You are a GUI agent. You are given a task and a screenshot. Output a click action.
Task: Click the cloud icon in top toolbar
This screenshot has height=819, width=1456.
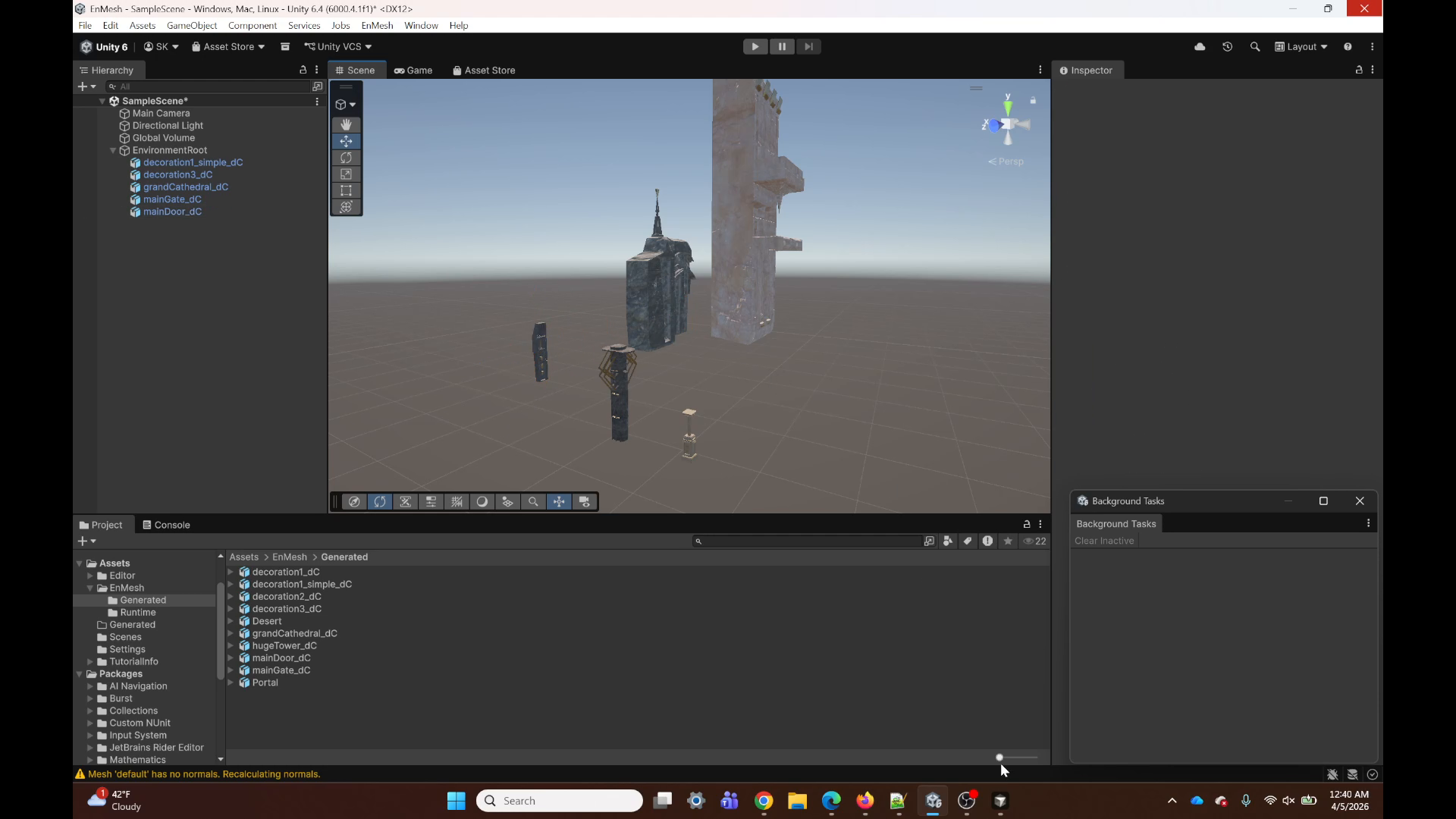pyautogui.click(x=1200, y=47)
